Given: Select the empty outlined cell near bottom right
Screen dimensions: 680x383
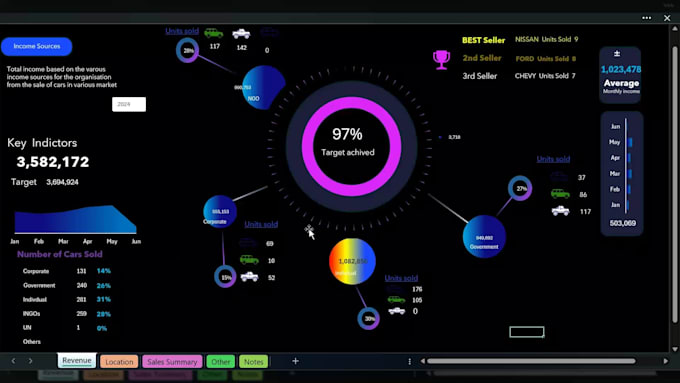Looking at the screenshot, I should 526,332.
